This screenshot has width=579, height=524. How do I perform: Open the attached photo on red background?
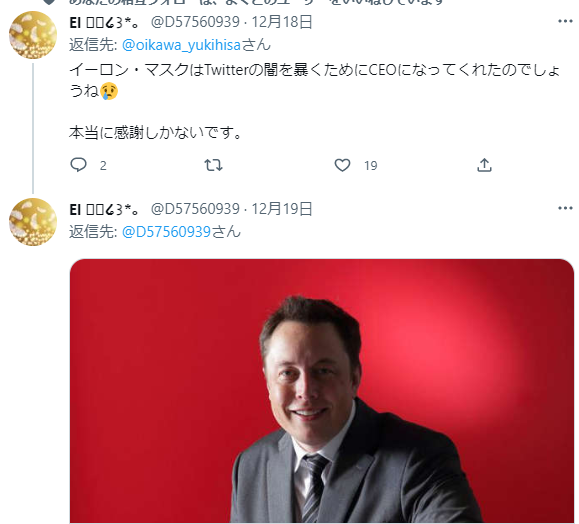(x=322, y=391)
